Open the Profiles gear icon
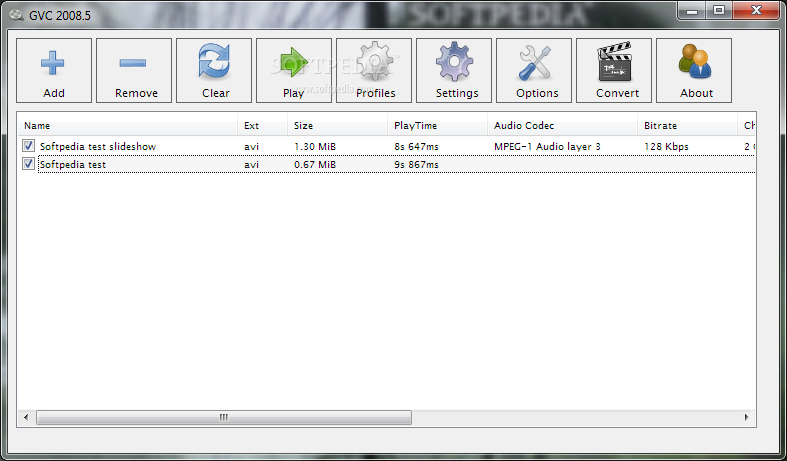The width and height of the screenshot is (787, 461). [374, 70]
